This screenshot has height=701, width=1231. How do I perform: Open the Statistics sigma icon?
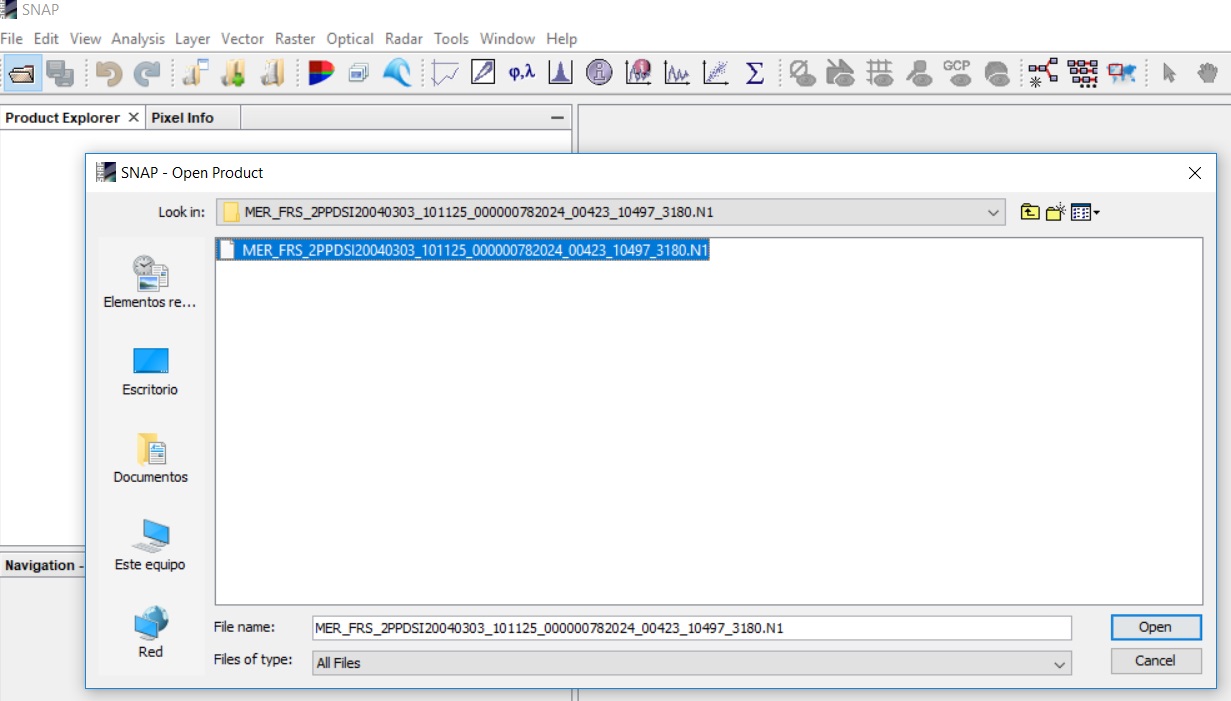pyautogui.click(x=755, y=73)
